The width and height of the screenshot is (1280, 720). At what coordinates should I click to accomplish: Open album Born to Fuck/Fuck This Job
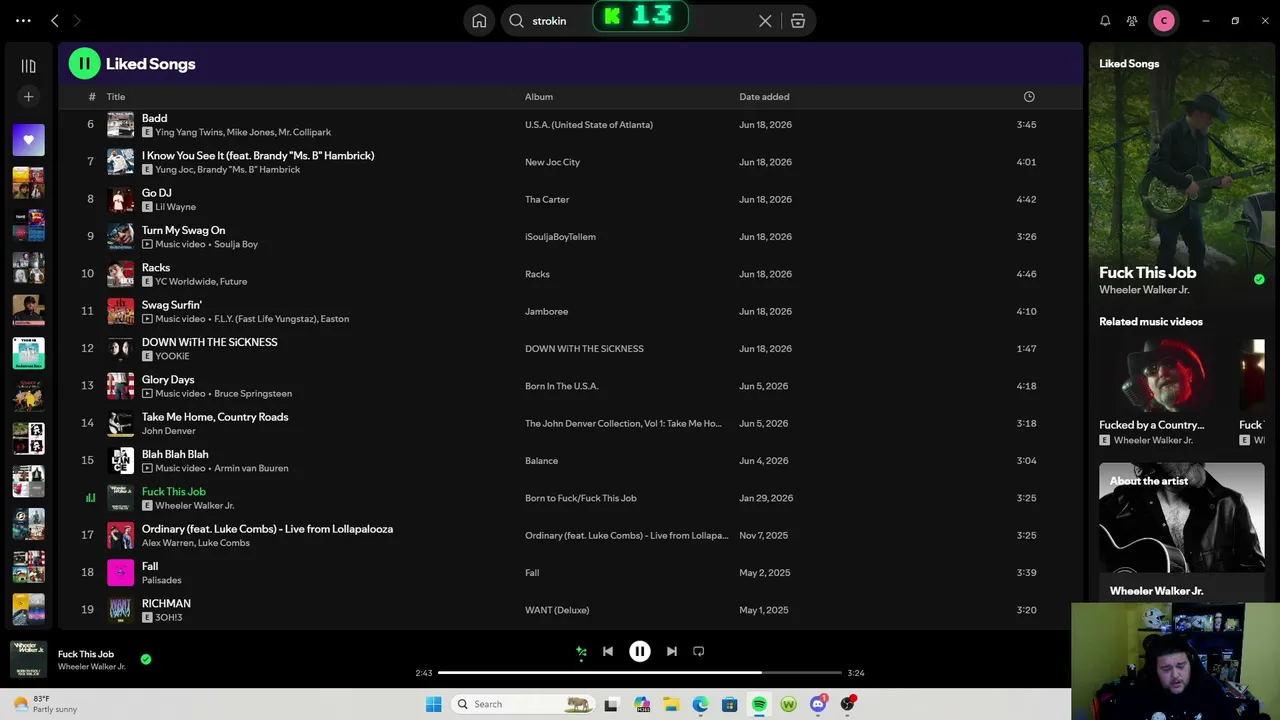tap(581, 498)
